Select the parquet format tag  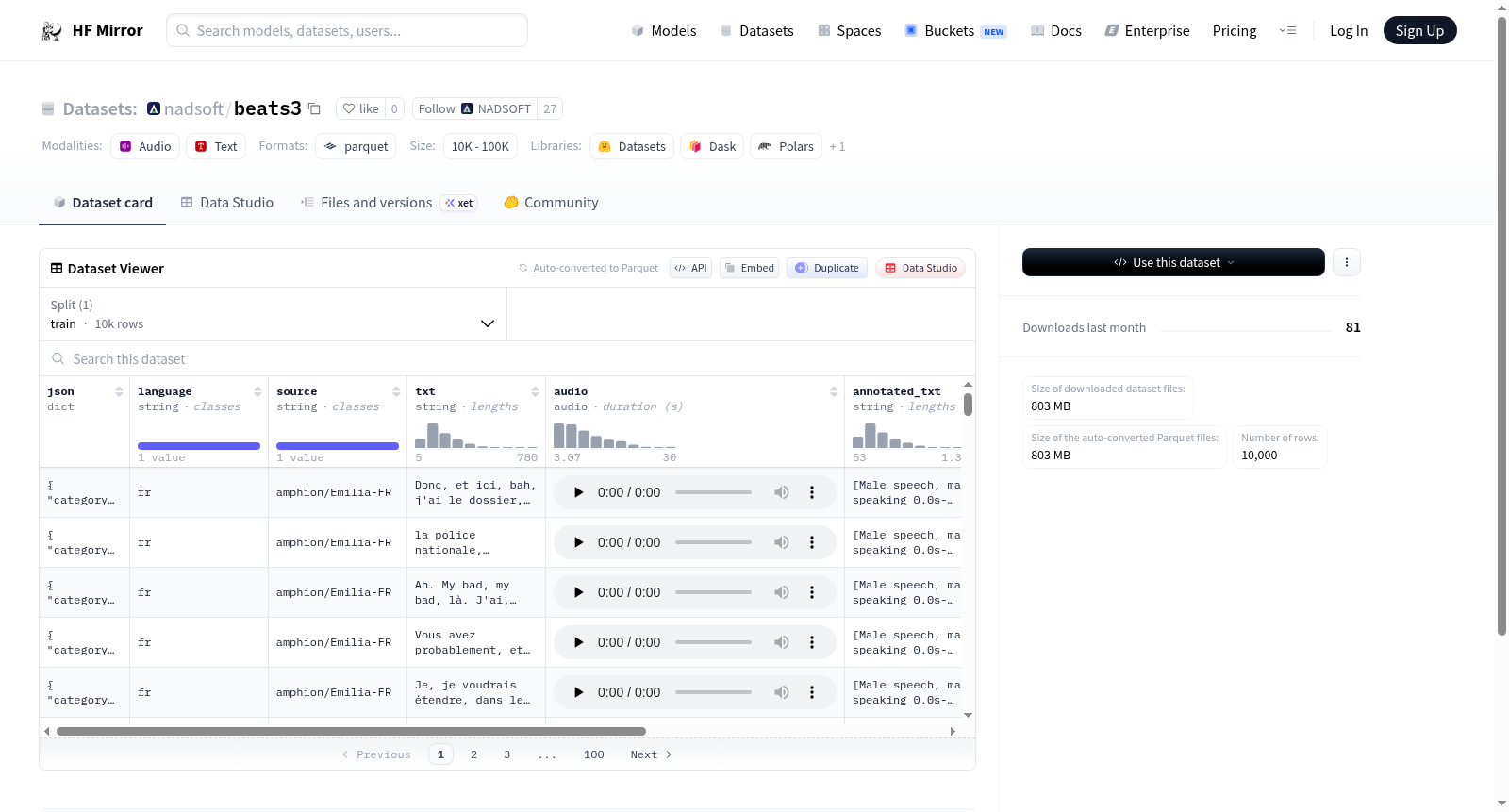[x=356, y=146]
